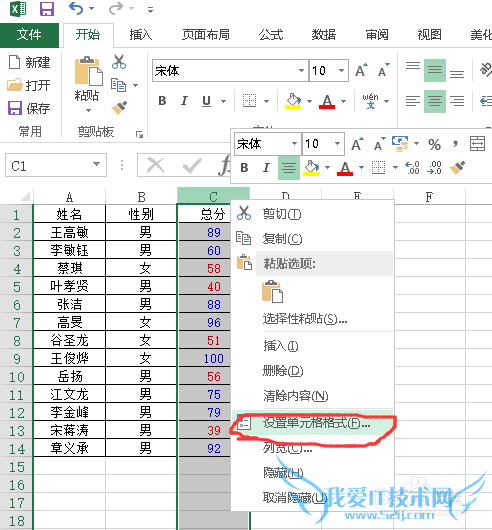Screen dimensions: 492x530
Task: Toggle middle align in the ribbon
Action: [x=435, y=70]
